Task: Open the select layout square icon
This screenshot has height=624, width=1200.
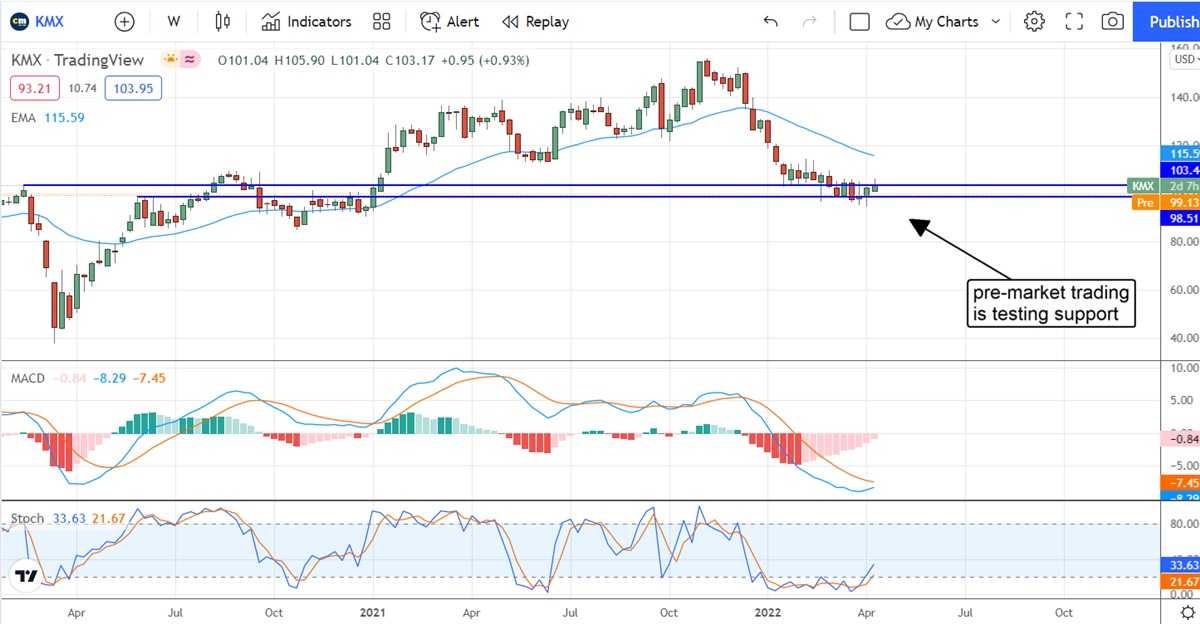Action: click(x=859, y=21)
